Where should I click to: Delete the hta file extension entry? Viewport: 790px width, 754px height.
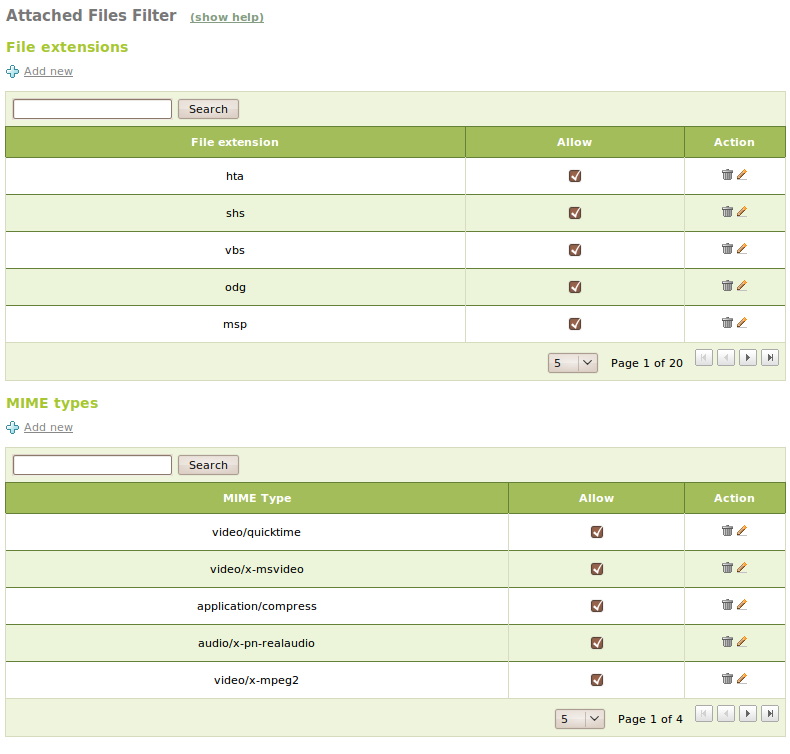[x=727, y=175]
